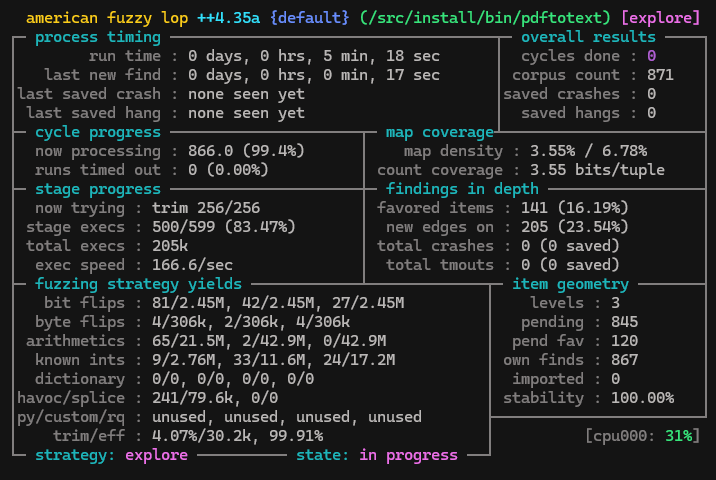Select the 'stage progress' section heading
Image resolution: width=716 pixels, height=480 pixels.
point(97,189)
